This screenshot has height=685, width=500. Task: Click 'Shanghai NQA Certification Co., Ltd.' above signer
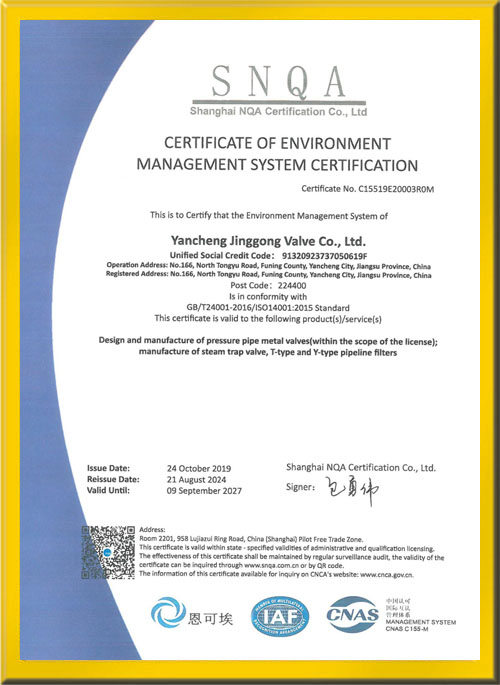pos(361,468)
